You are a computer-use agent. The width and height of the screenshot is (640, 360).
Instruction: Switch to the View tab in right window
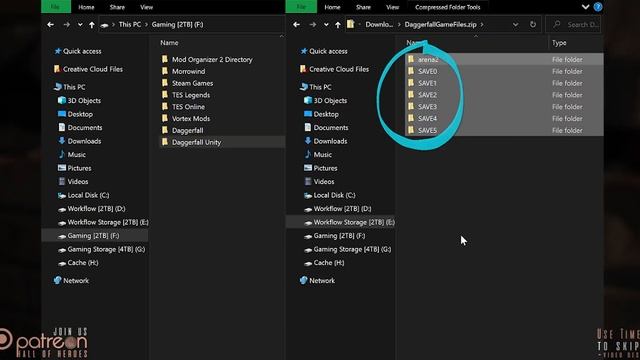(392, 7)
